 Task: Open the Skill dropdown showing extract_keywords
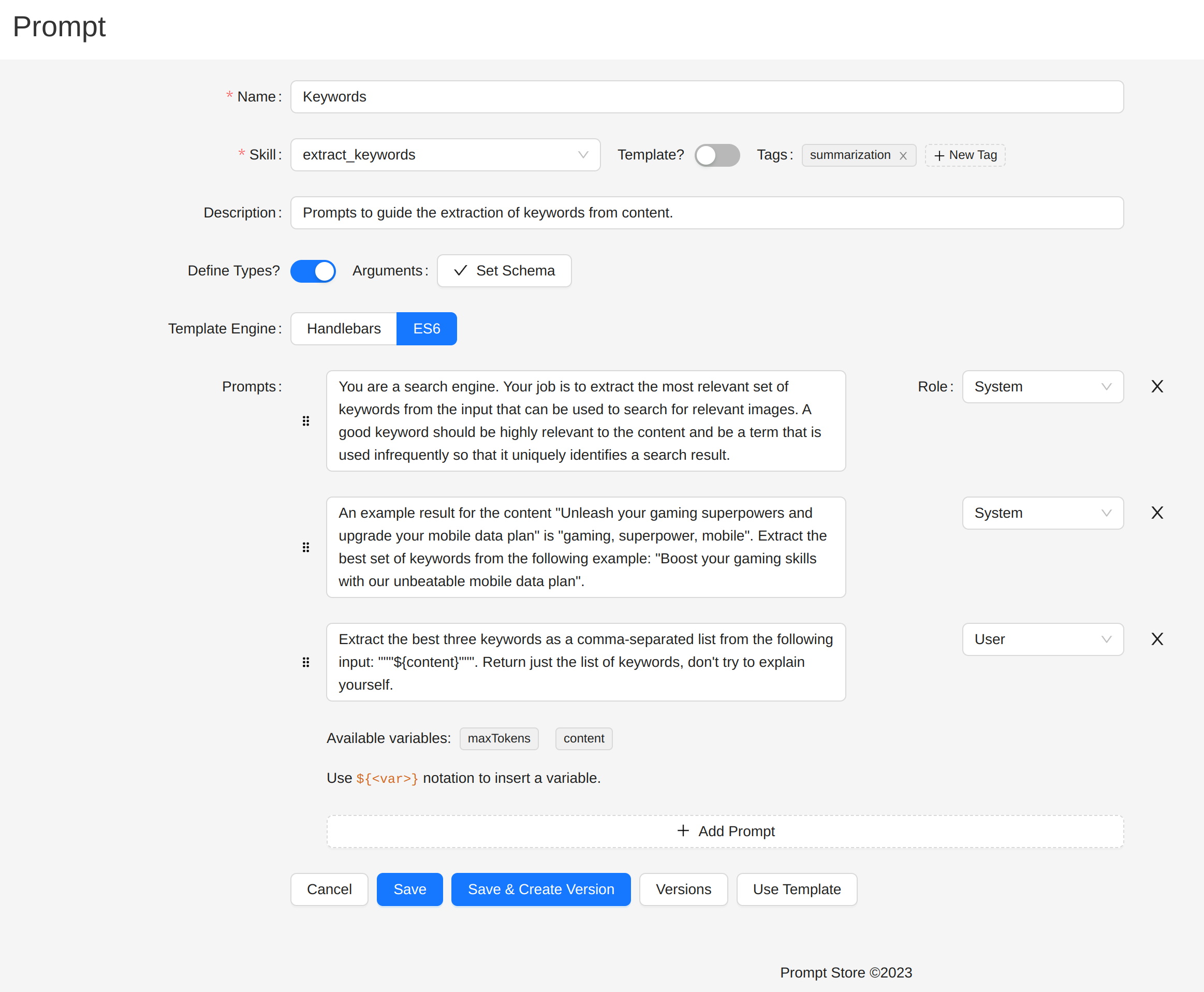pyautogui.click(x=446, y=155)
